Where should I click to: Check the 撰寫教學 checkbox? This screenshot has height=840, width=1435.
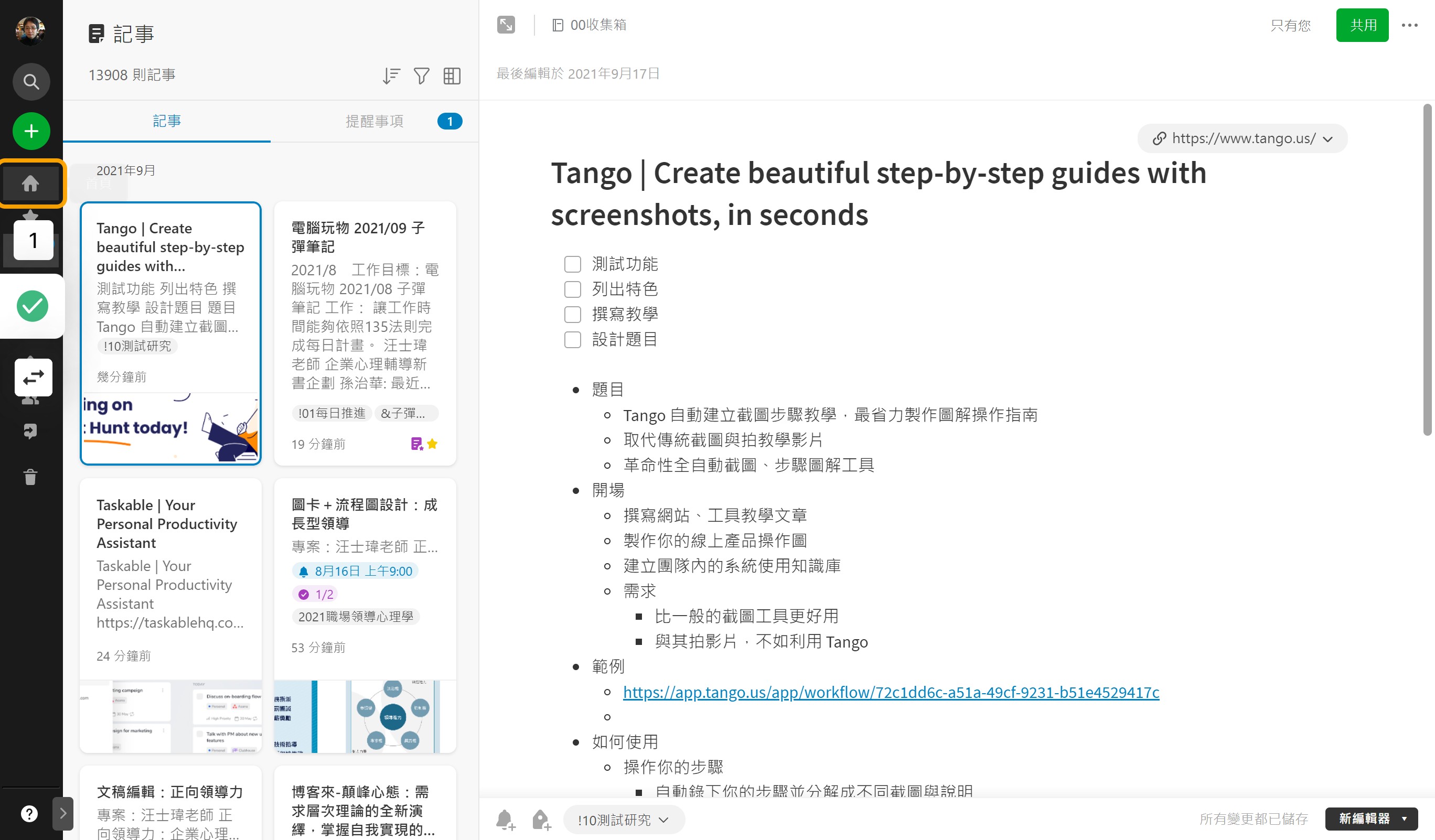[572, 314]
